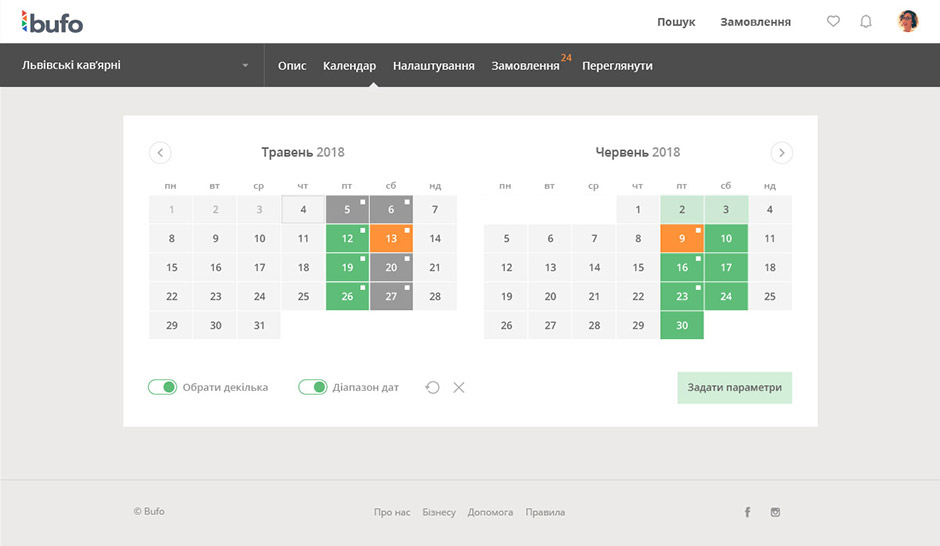The height and width of the screenshot is (546, 940).
Task: Click the clear selection X icon
Action: 459,387
